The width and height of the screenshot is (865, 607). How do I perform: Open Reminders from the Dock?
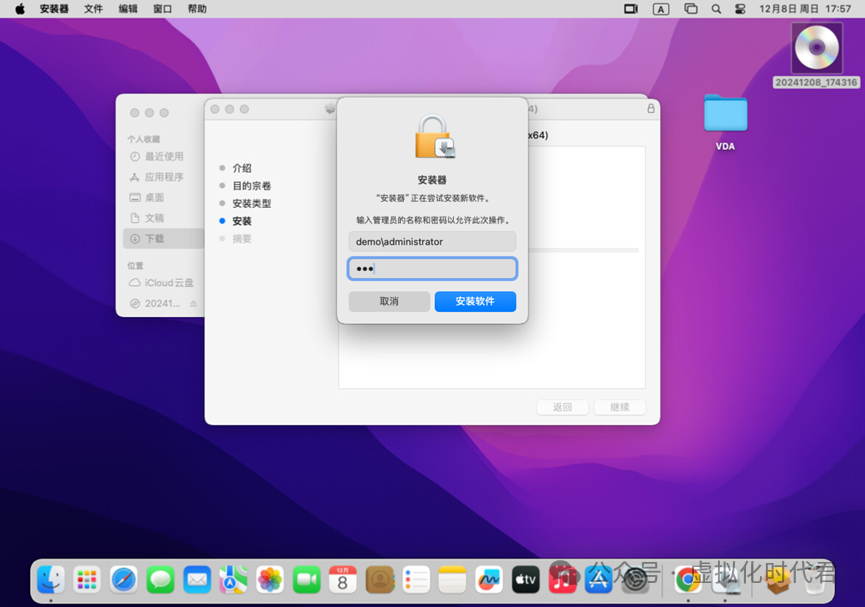(416, 579)
